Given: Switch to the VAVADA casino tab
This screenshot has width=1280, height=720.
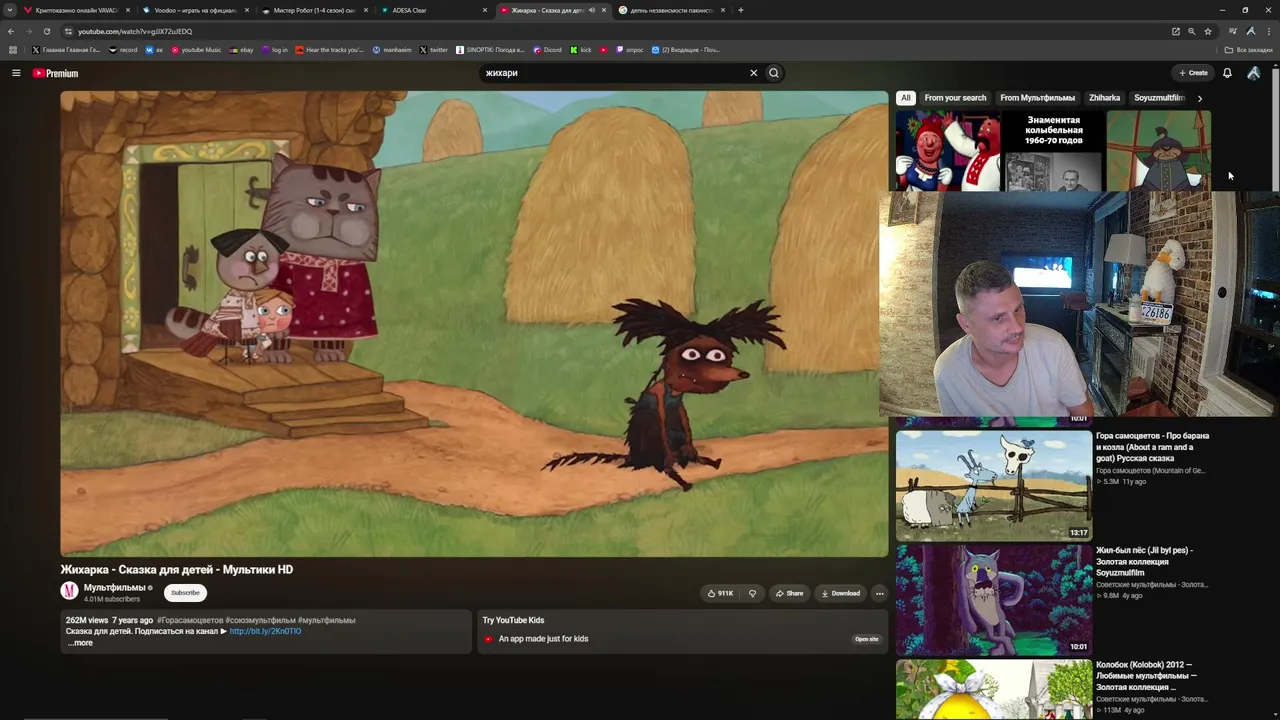Looking at the screenshot, I should [x=75, y=10].
